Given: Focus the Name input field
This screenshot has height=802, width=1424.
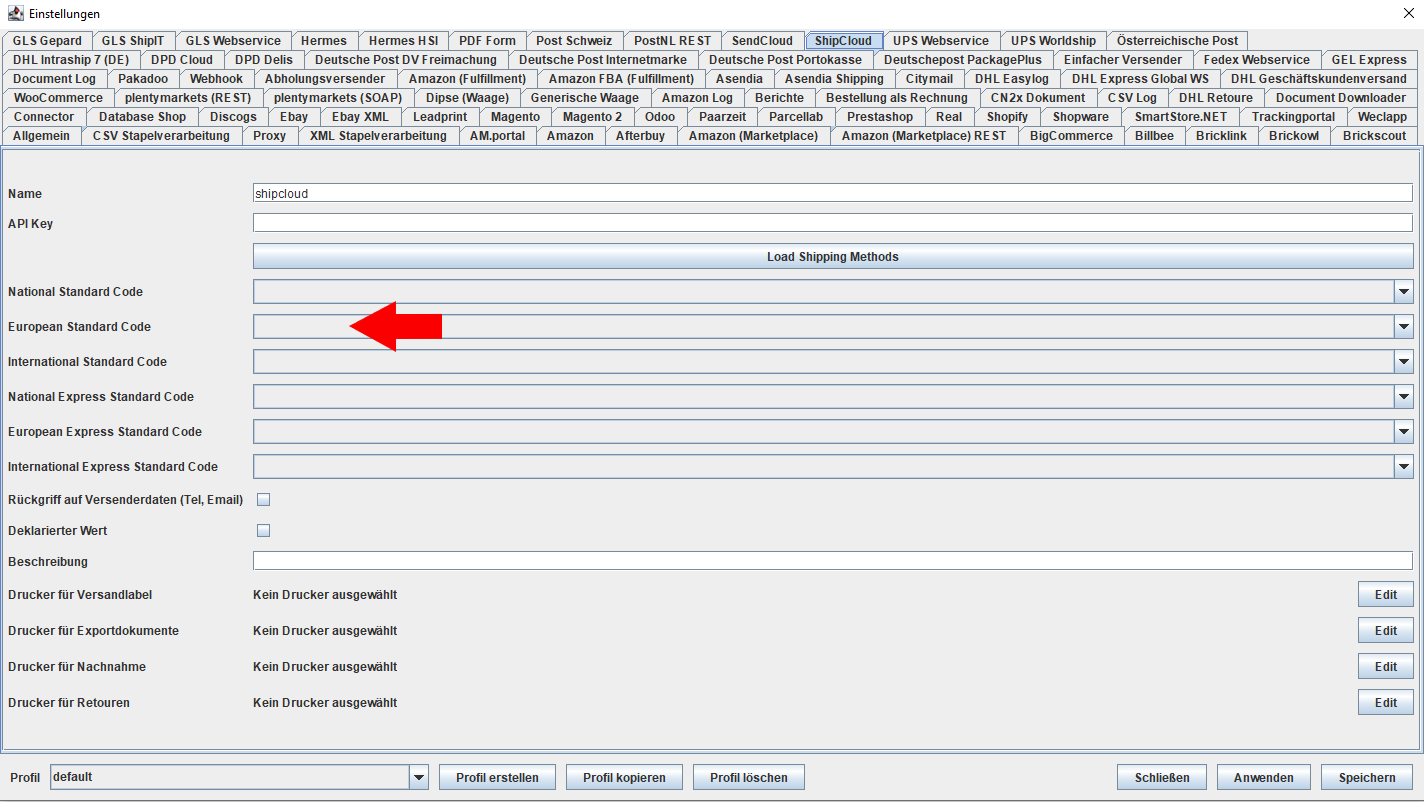Looking at the screenshot, I should 832,193.
